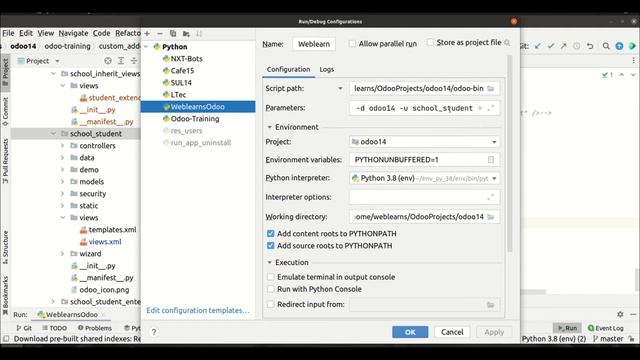Viewport: 640px width, 360px height.
Task: Rollback undo arrow icon in toolbar
Action: [590, 46]
